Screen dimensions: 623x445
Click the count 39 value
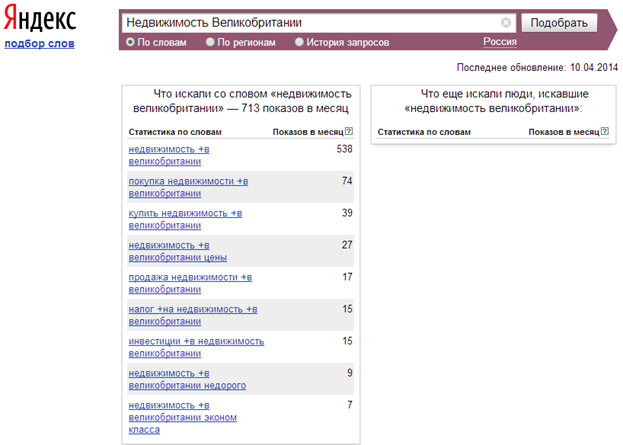[x=347, y=213]
